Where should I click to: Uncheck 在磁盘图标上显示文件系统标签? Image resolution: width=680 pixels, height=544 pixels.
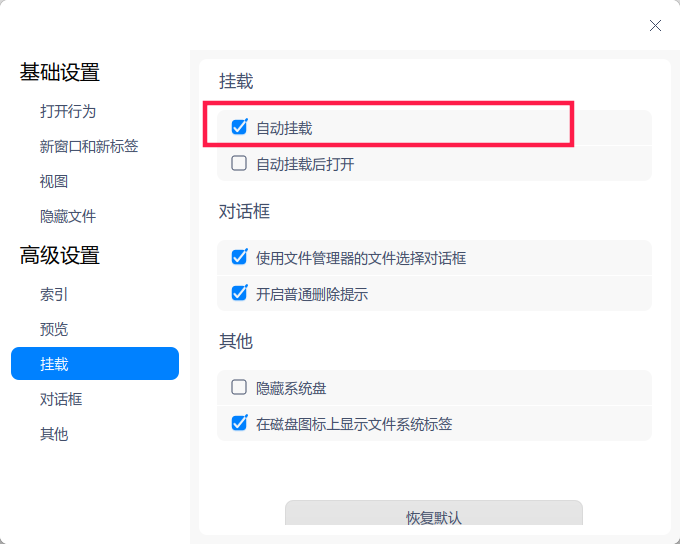tap(239, 424)
